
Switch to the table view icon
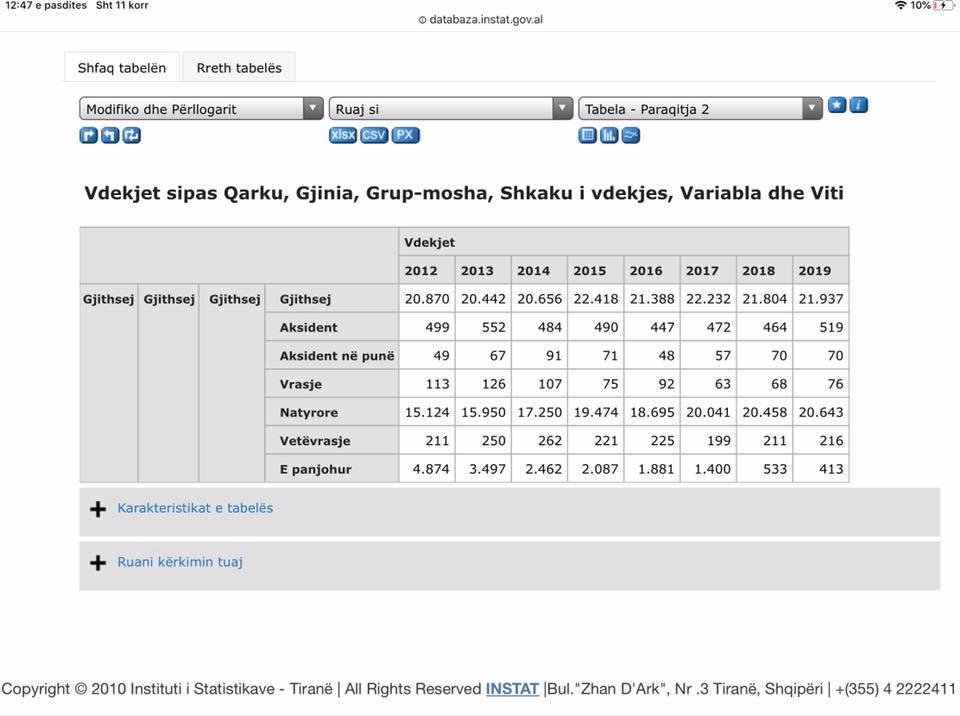pyautogui.click(x=588, y=135)
